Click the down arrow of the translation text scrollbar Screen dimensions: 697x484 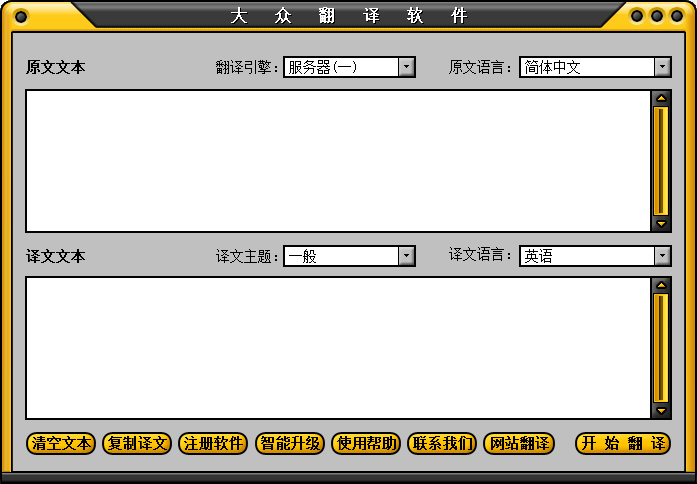[661, 411]
